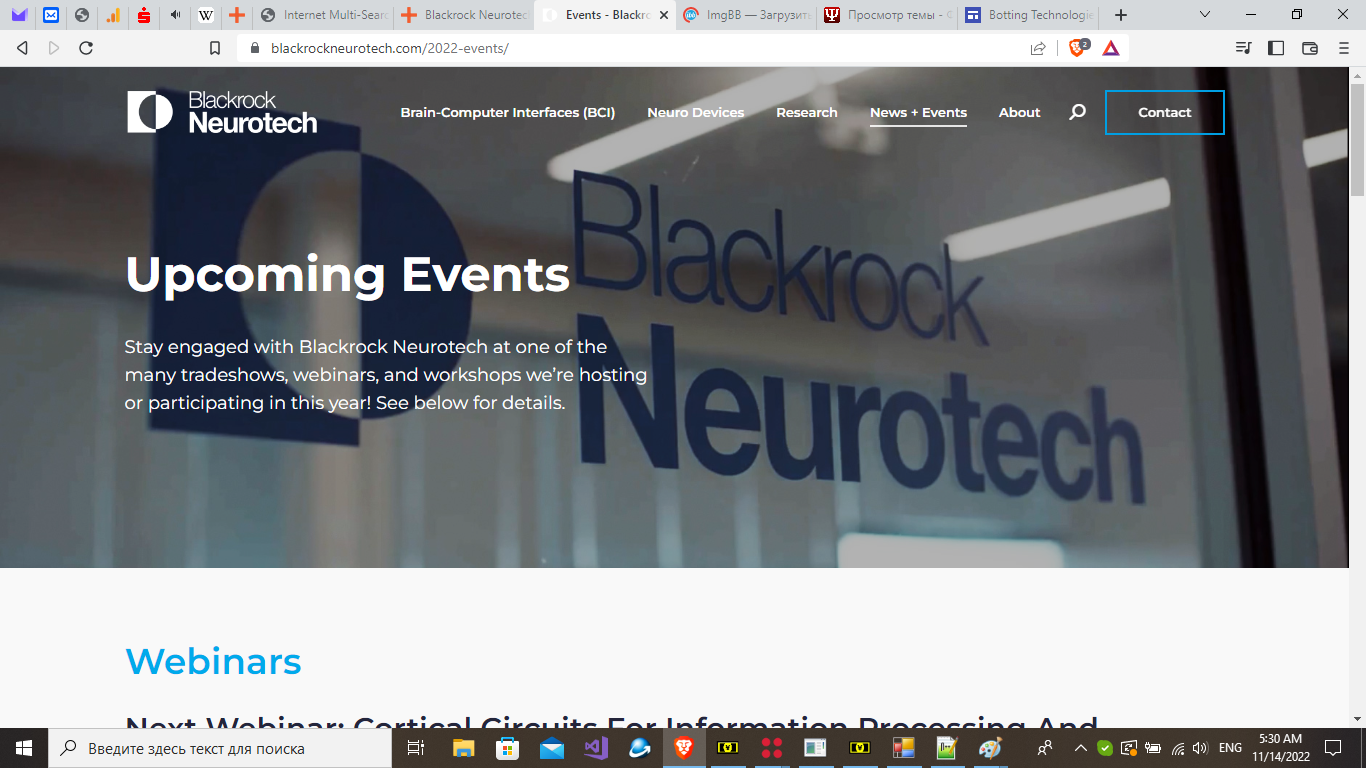Switch to the Wikipedia pinned tab
The height and width of the screenshot is (768, 1366).
click(x=206, y=15)
